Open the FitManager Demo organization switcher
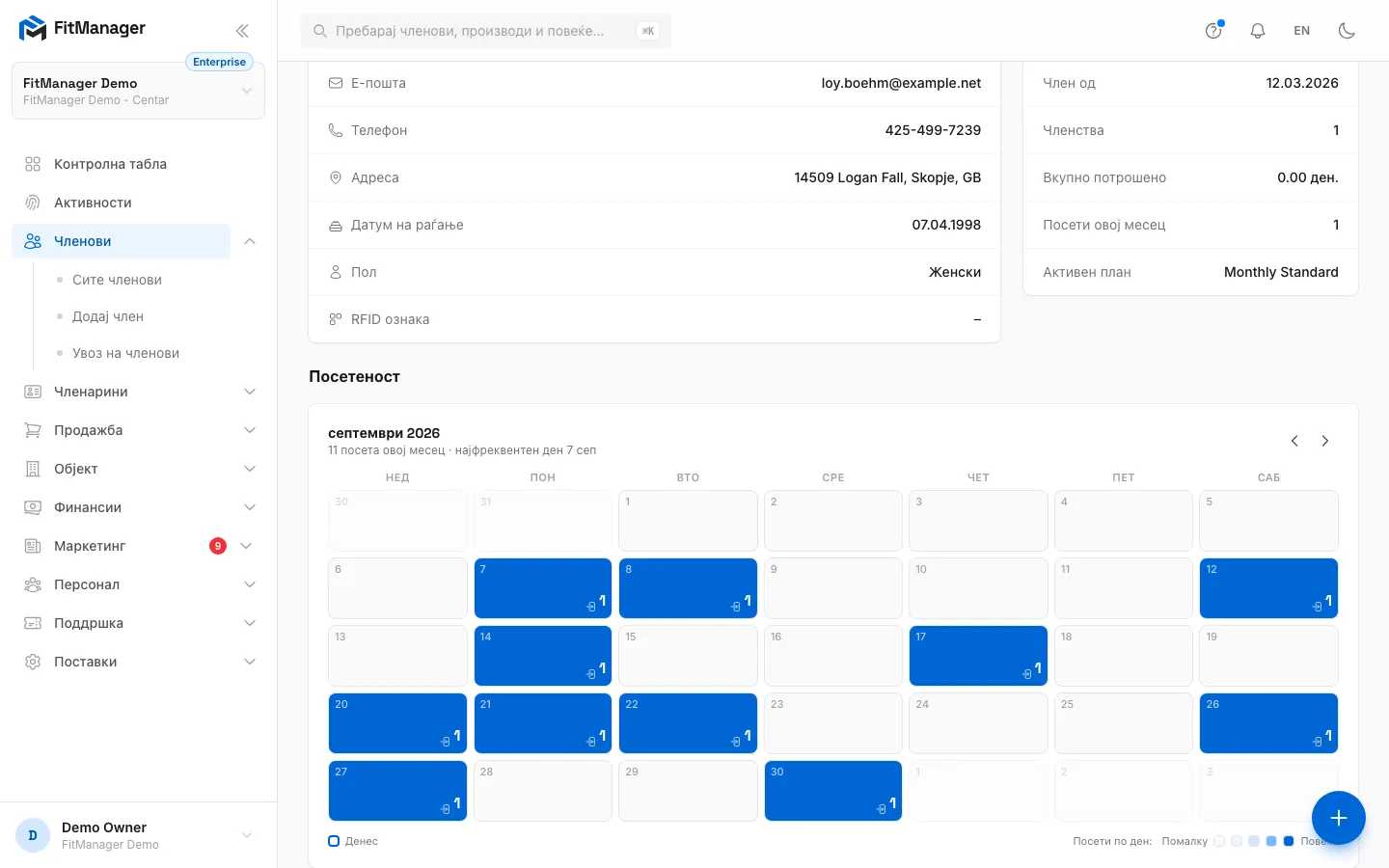 pos(138,91)
